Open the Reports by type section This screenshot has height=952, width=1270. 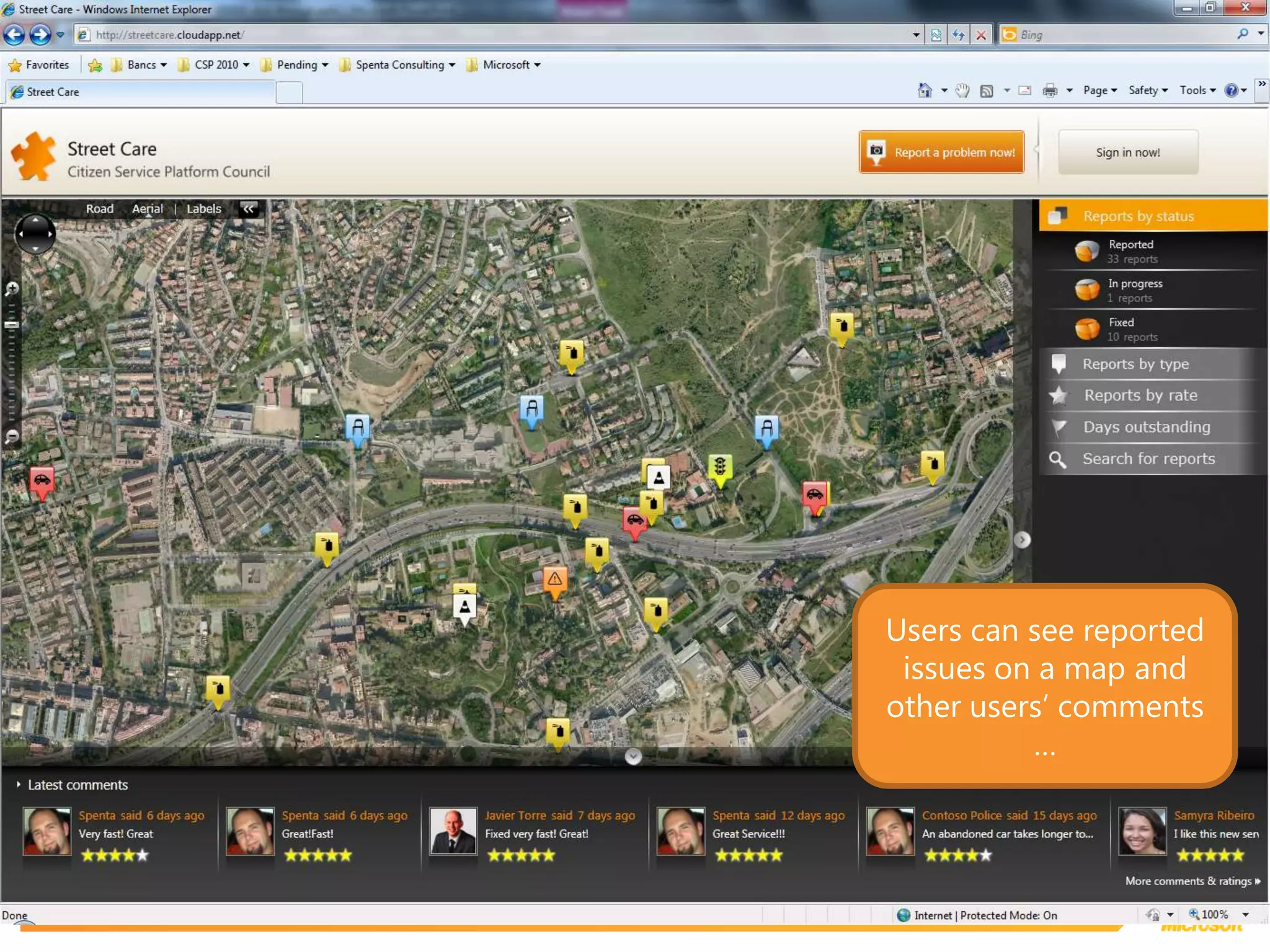point(1153,364)
